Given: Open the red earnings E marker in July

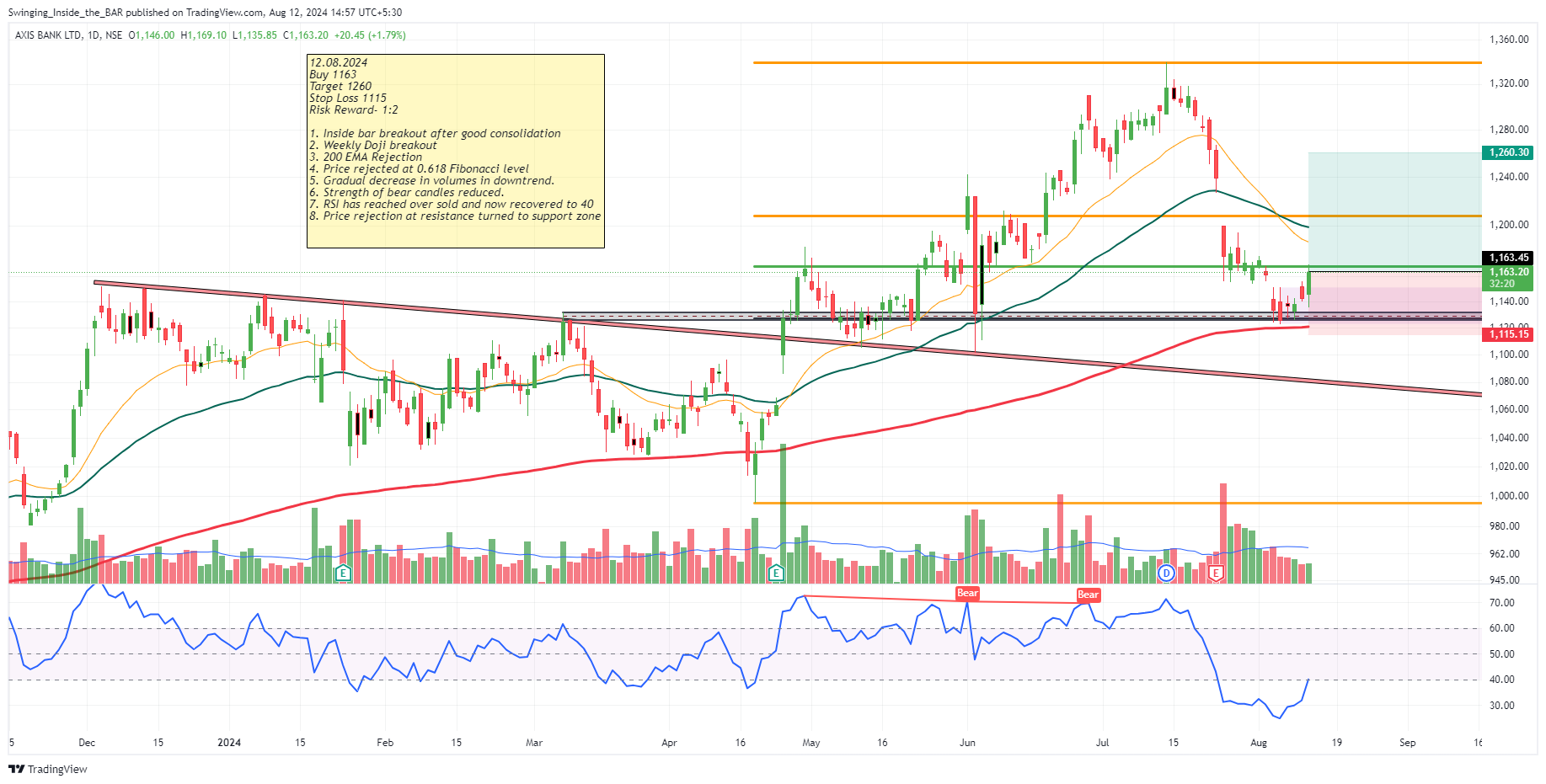Looking at the screenshot, I should [1216, 573].
